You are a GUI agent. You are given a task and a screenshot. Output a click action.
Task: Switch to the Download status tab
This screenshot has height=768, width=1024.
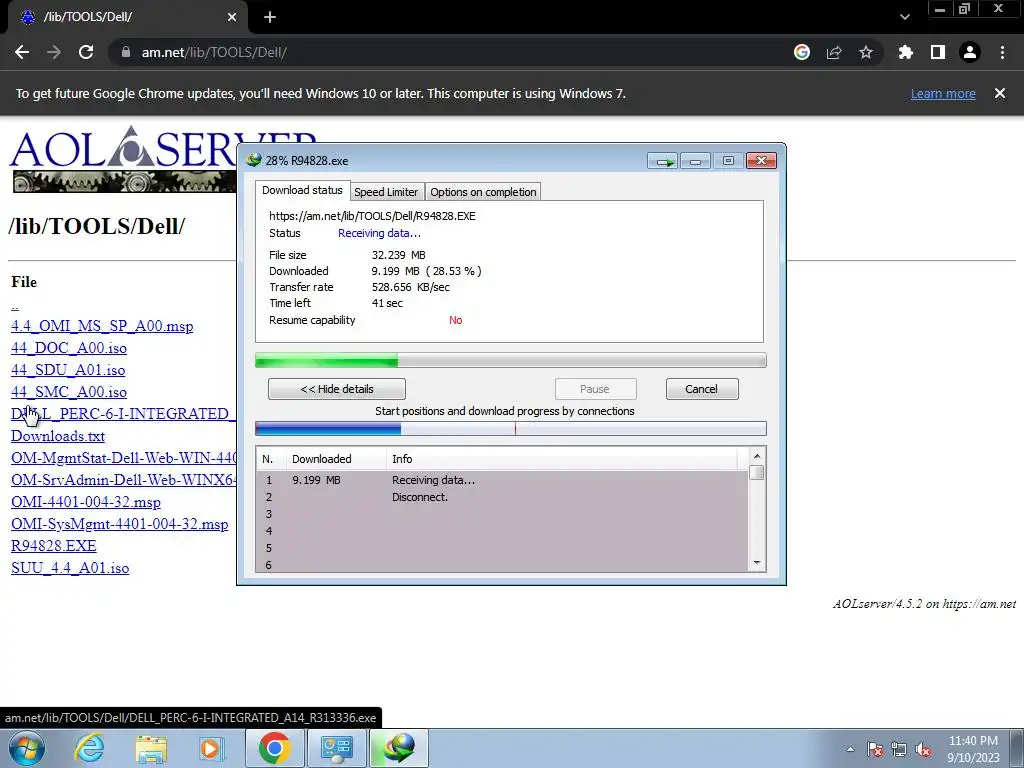[x=302, y=190]
